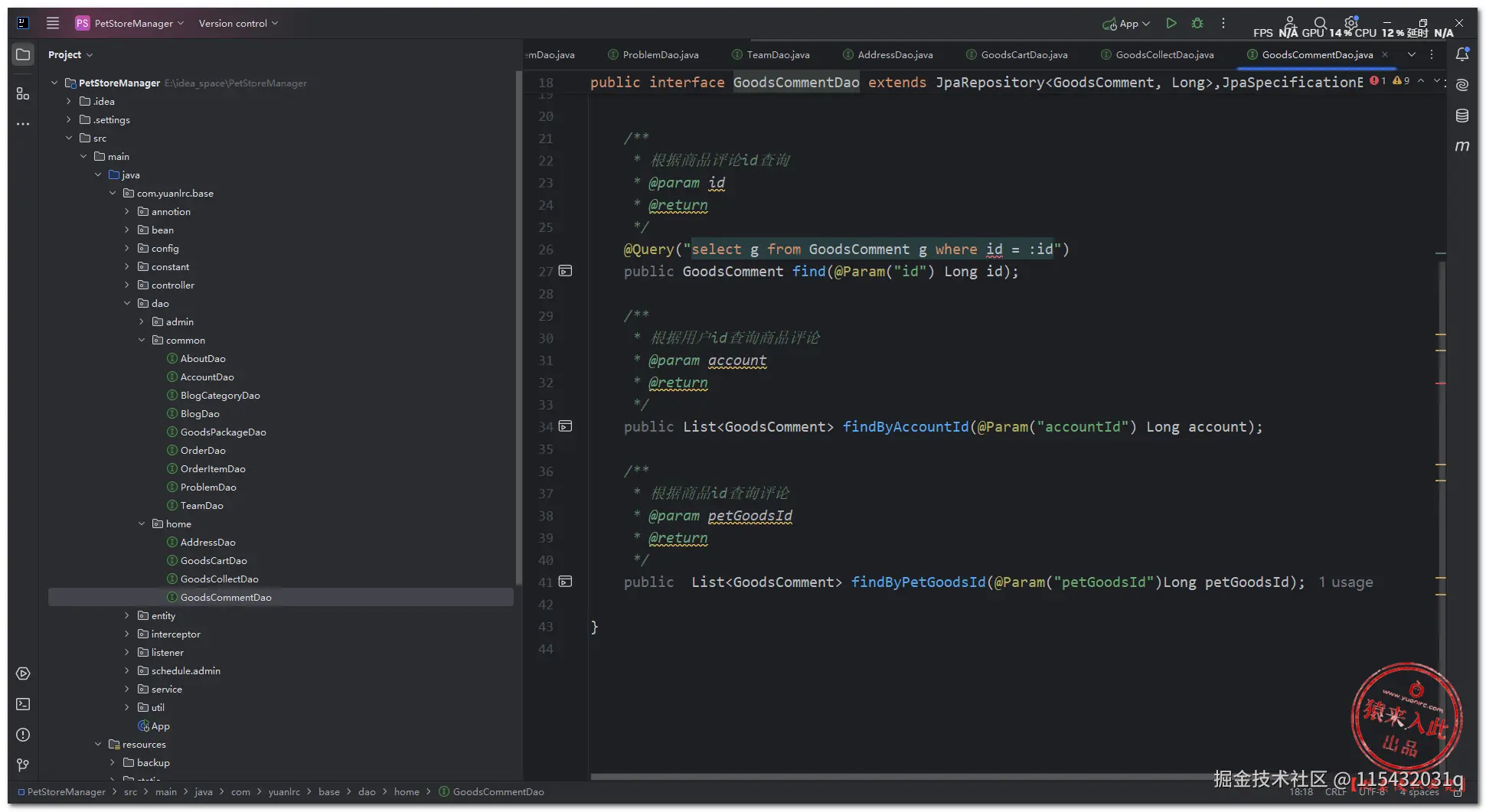Switch to the TeamDao.java tab
This screenshot has height=812, width=1486.
[771, 54]
